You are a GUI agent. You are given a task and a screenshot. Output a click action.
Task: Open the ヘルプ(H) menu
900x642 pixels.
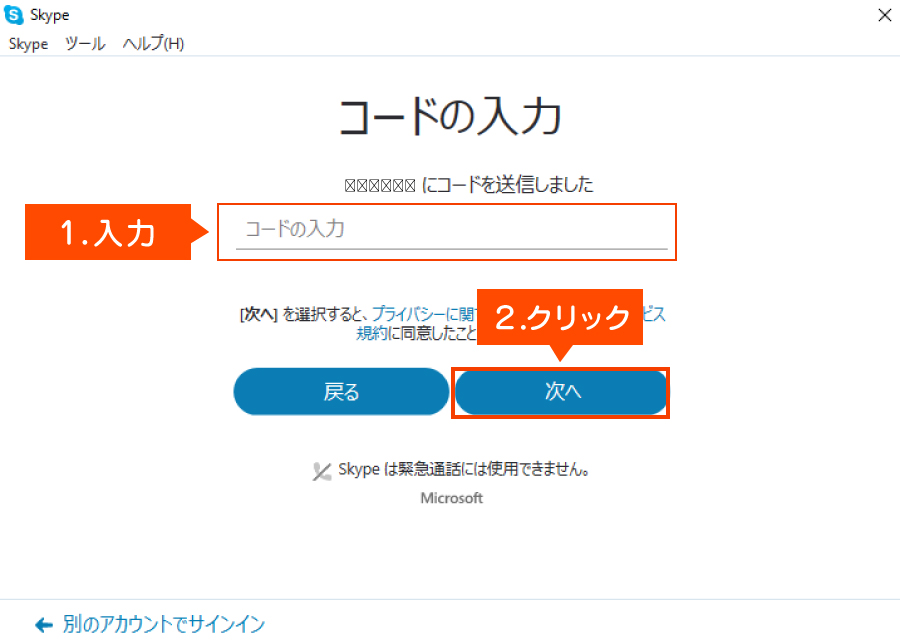[x=153, y=44]
